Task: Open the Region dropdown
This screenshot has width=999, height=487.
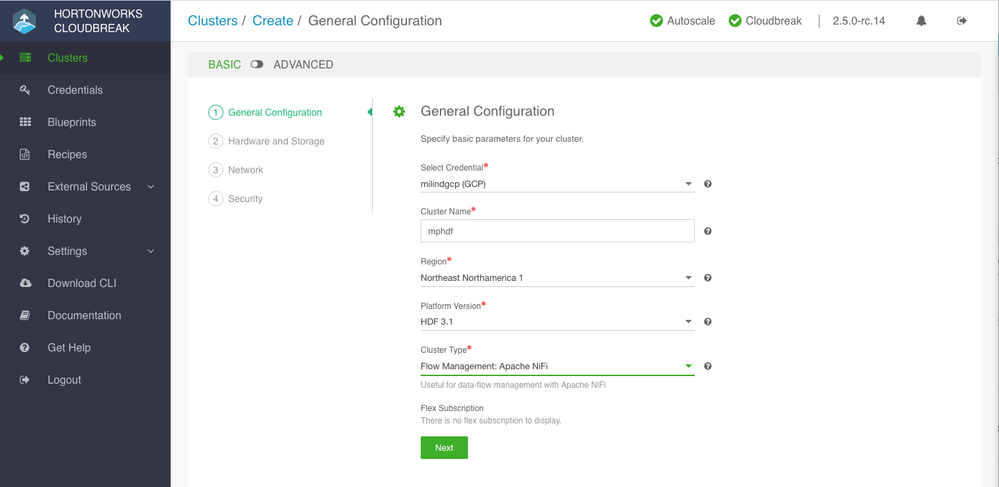Action: click(557, 278)
